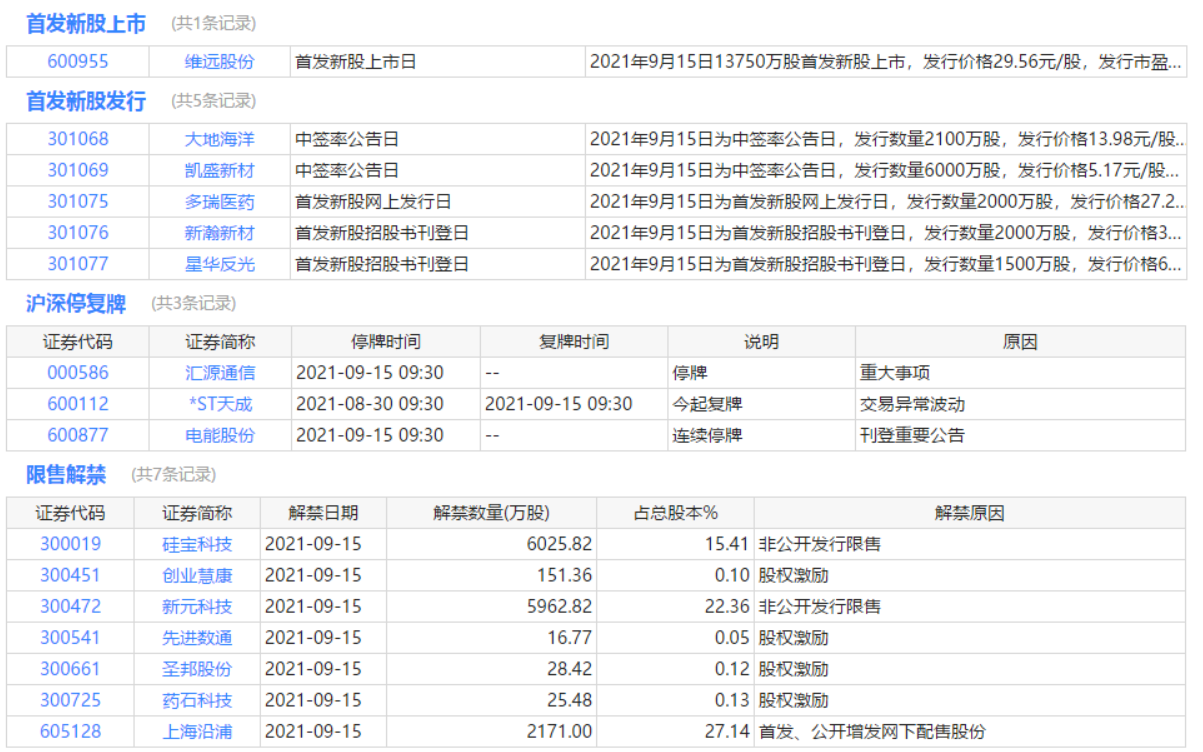Open stock code 600955 link
1203x752 pixels.
[78, 62]
